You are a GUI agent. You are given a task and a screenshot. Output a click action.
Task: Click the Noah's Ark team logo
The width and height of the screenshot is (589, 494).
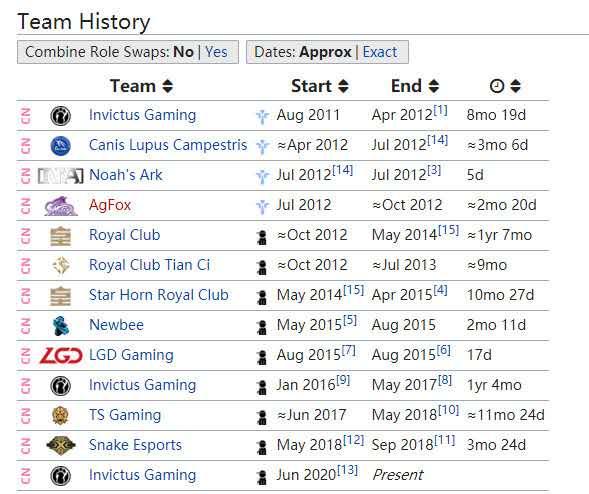(60, 175)
